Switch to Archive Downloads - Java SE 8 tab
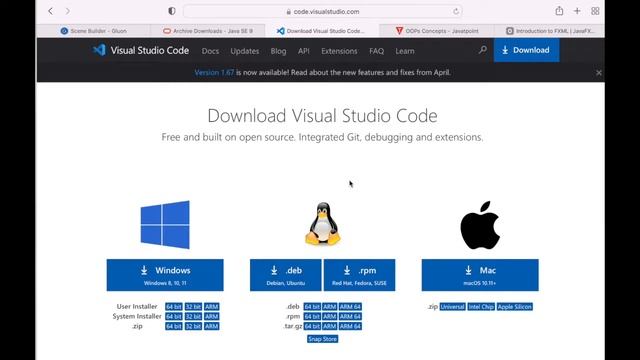Image resolution: width=640 pixels, height=360 pixels. (208, 31)
